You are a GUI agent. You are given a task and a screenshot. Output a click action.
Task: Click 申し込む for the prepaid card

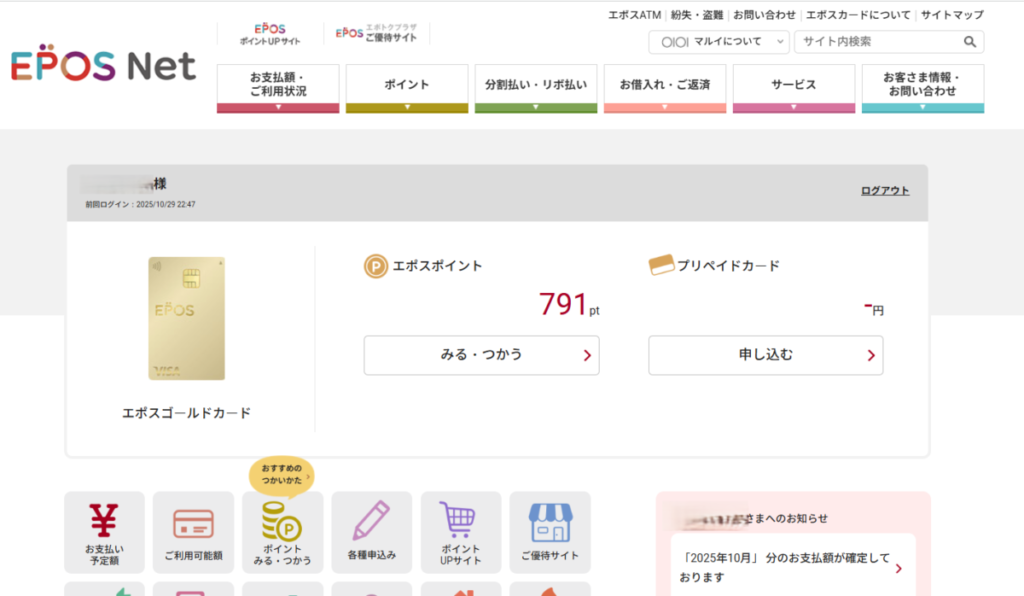click(x=765, y=355)
